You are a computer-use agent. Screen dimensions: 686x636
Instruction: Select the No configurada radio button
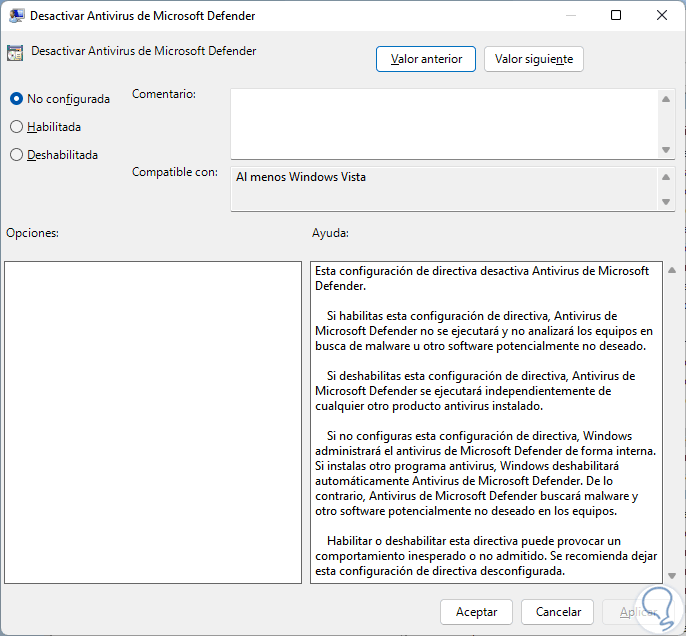(x=60, y=99)
